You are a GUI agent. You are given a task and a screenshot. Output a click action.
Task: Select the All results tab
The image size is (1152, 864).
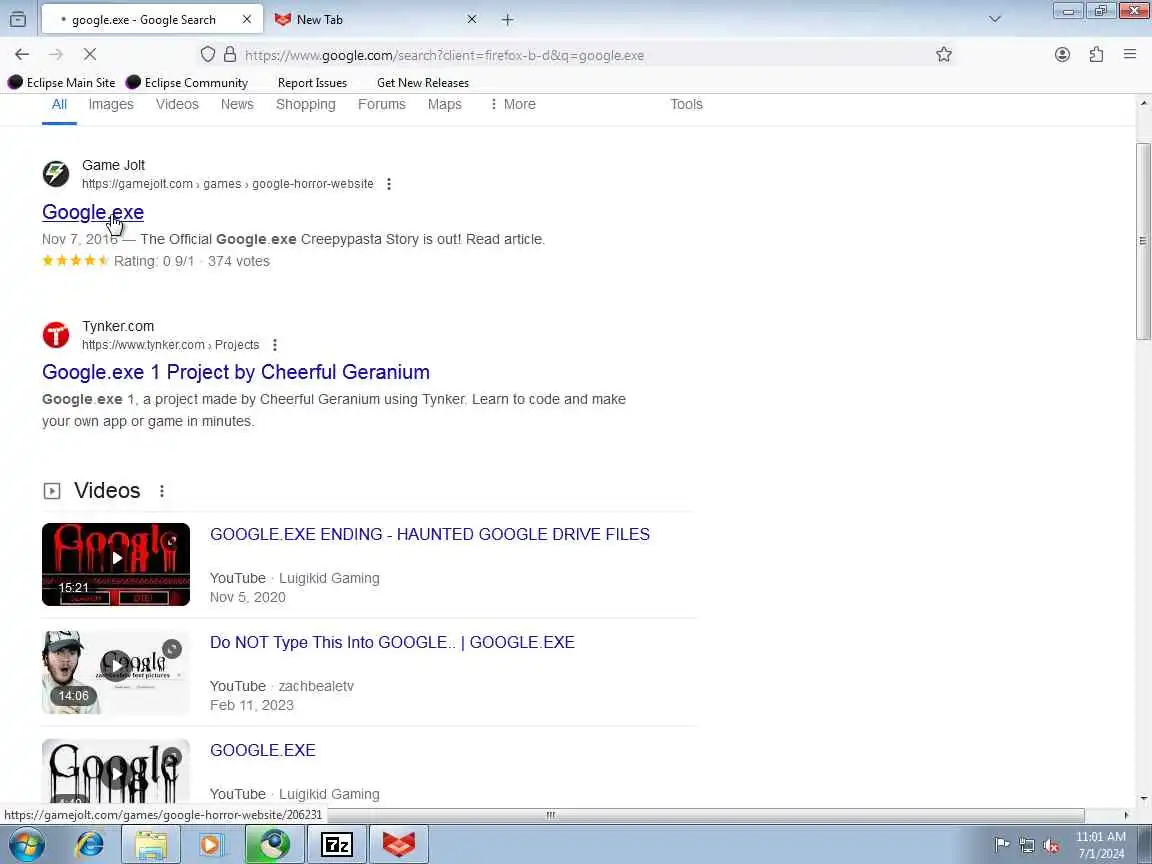[x=60, y=104]
